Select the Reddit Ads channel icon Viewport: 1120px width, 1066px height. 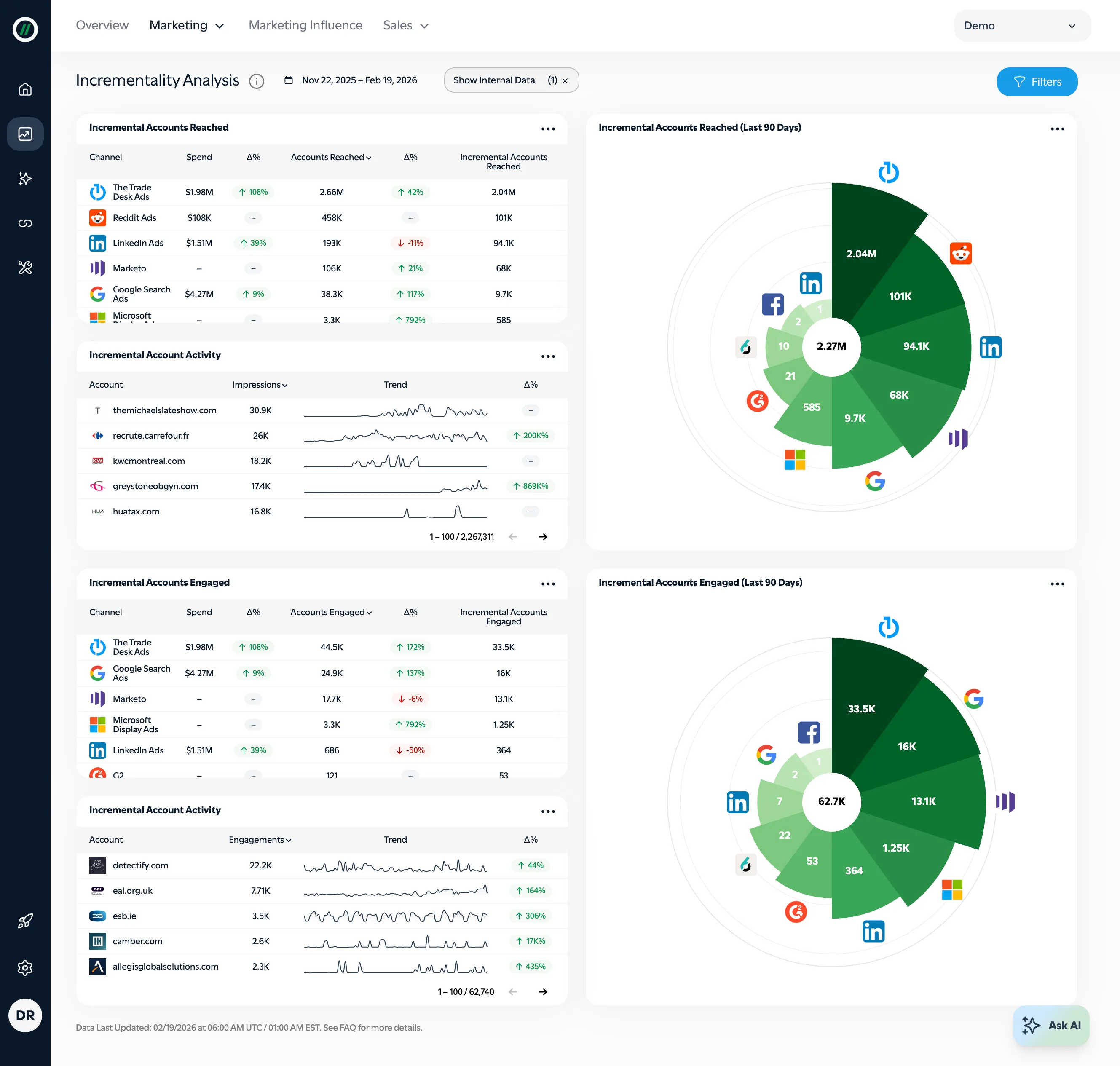[98, 218]
